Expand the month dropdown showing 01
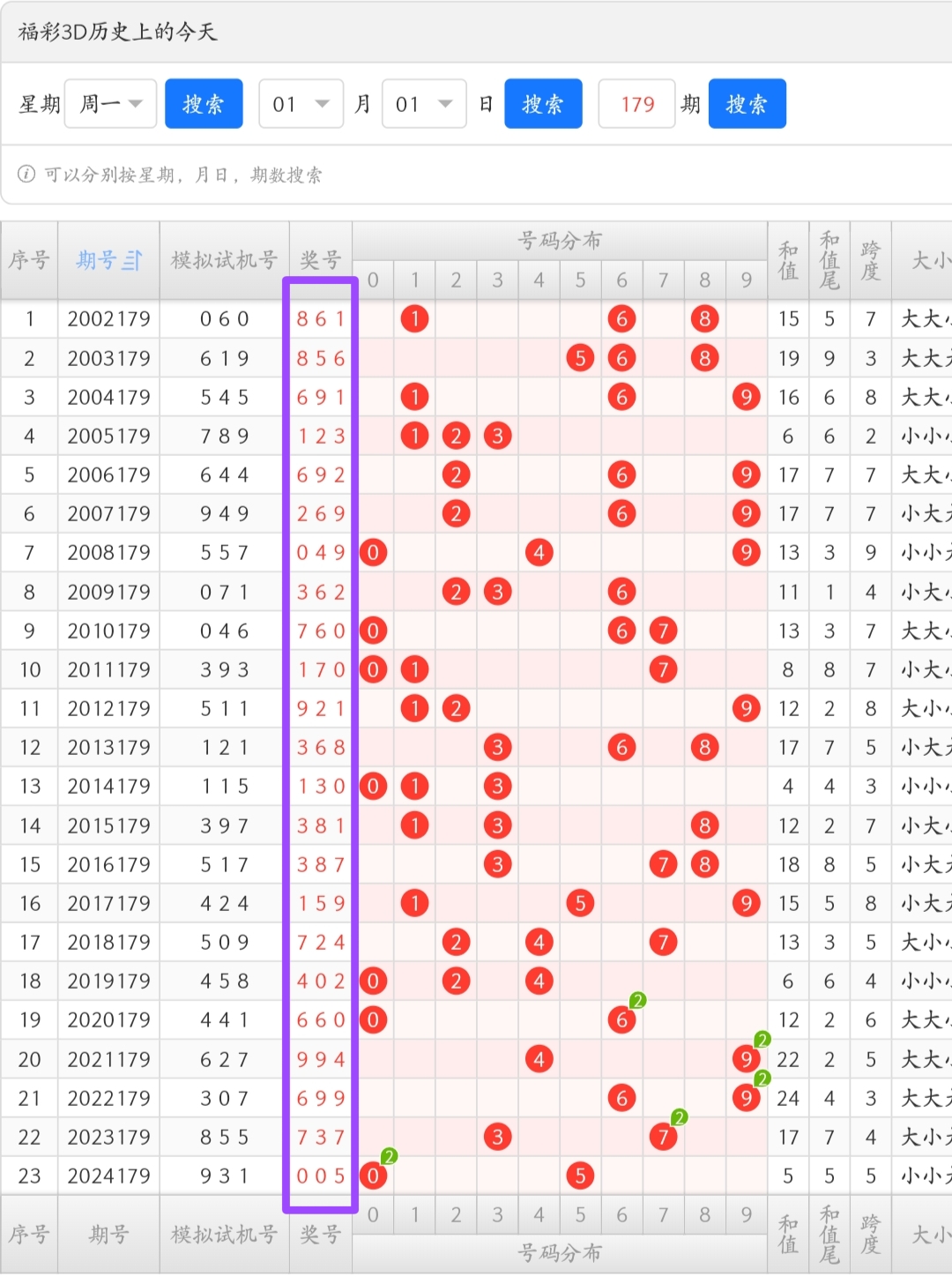Screen dimensions: 952x1284 click(x=301, y=104)
